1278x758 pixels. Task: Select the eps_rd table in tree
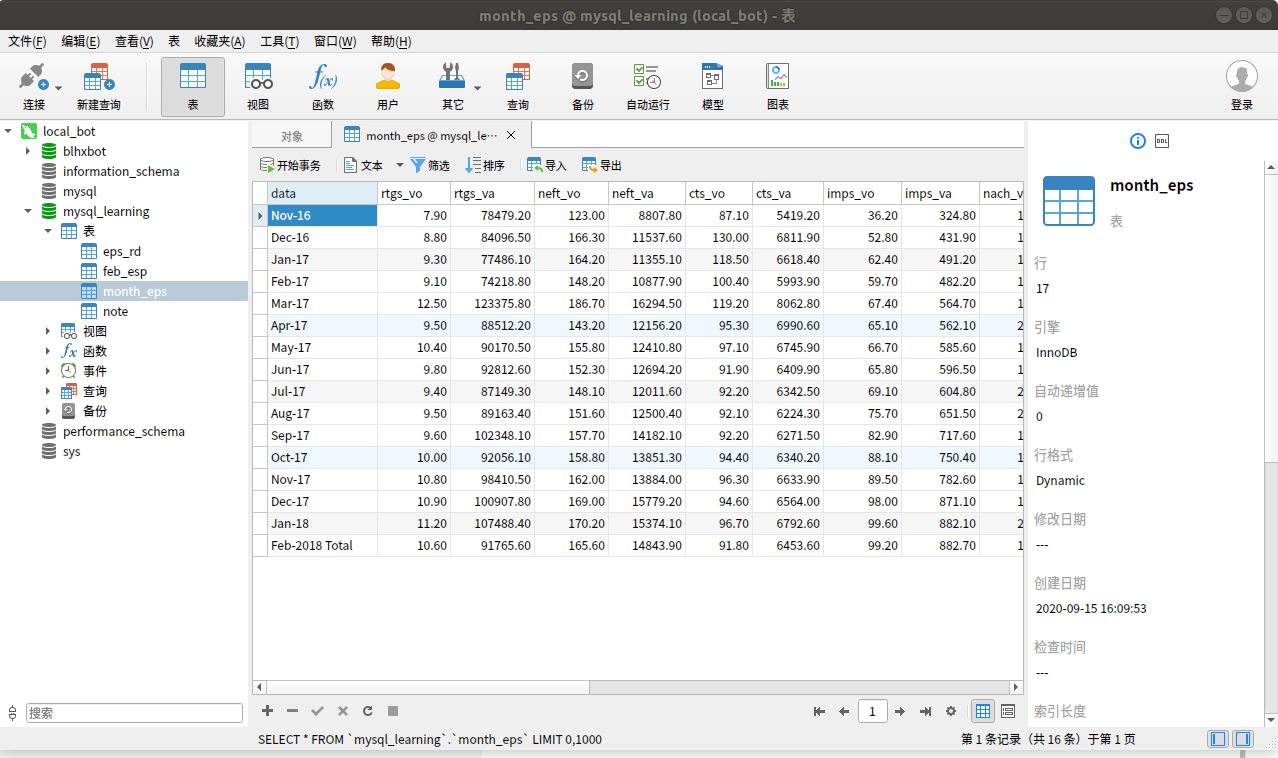tap(122, 251)
